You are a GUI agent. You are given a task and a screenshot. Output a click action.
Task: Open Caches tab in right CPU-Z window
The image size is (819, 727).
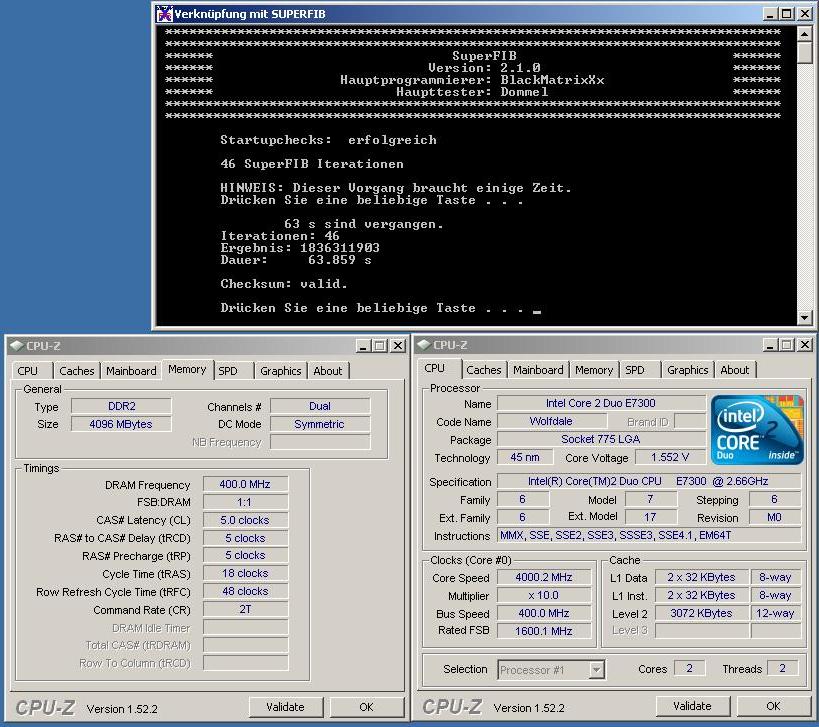484,370
